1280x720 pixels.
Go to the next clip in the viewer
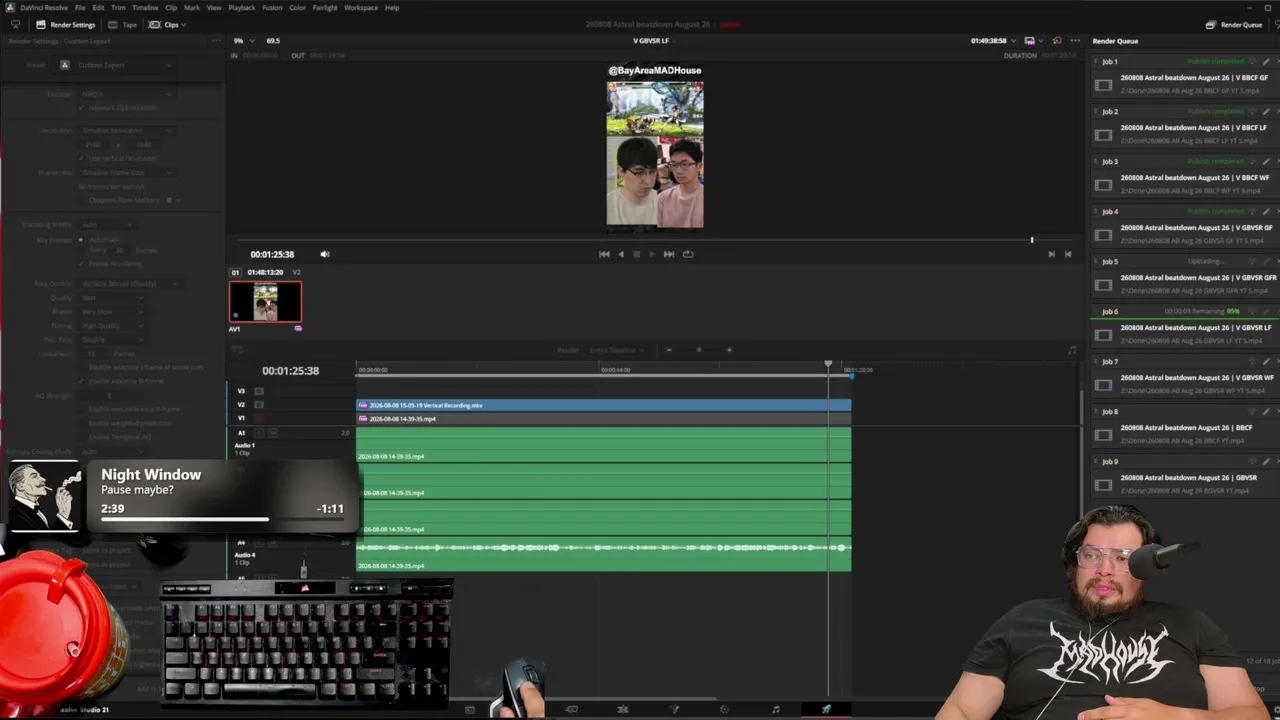click(x=1051, y=254)
